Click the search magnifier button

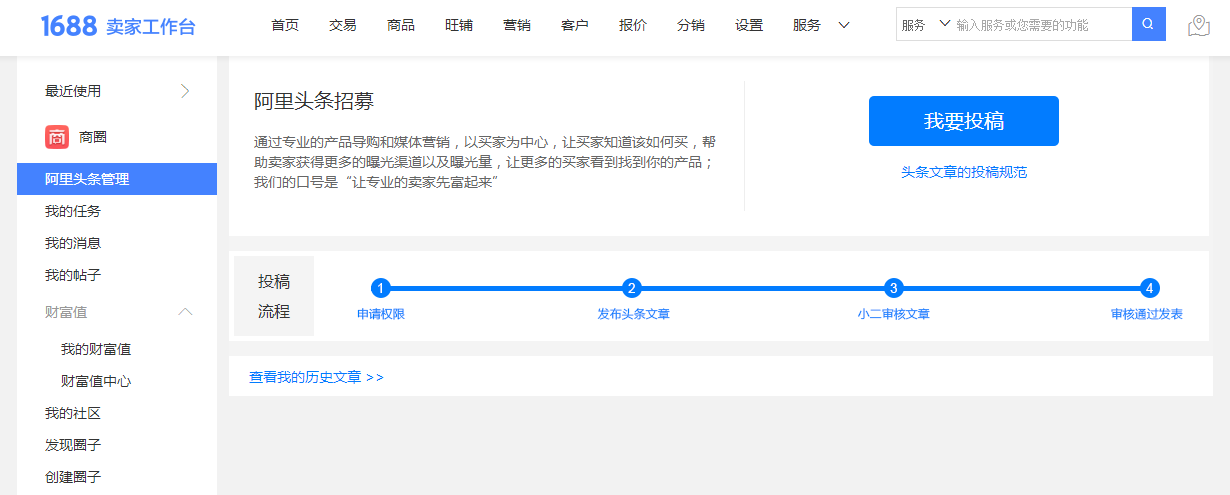(x=1148, y=25)
